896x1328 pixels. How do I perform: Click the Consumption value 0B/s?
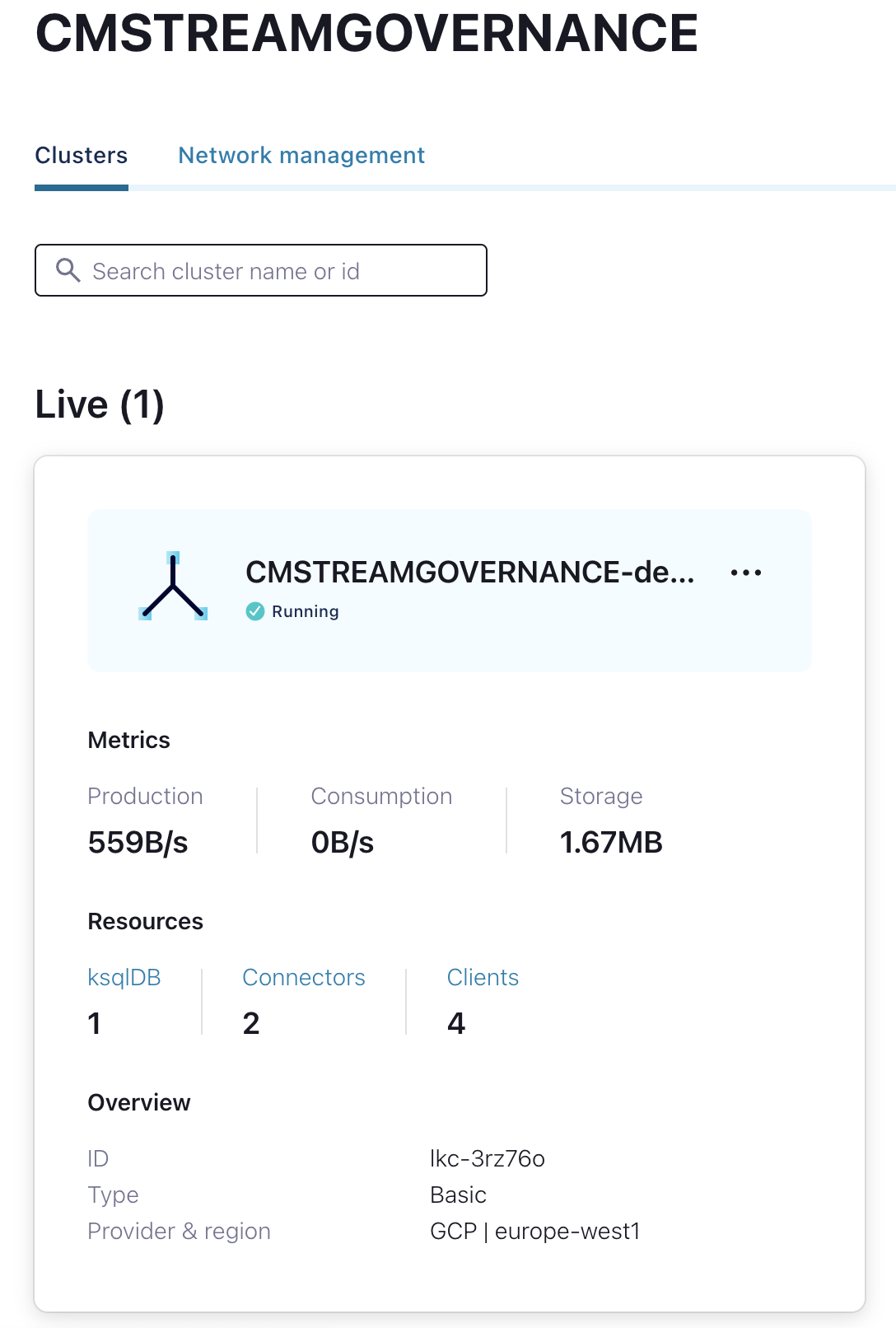pos(343,843)
